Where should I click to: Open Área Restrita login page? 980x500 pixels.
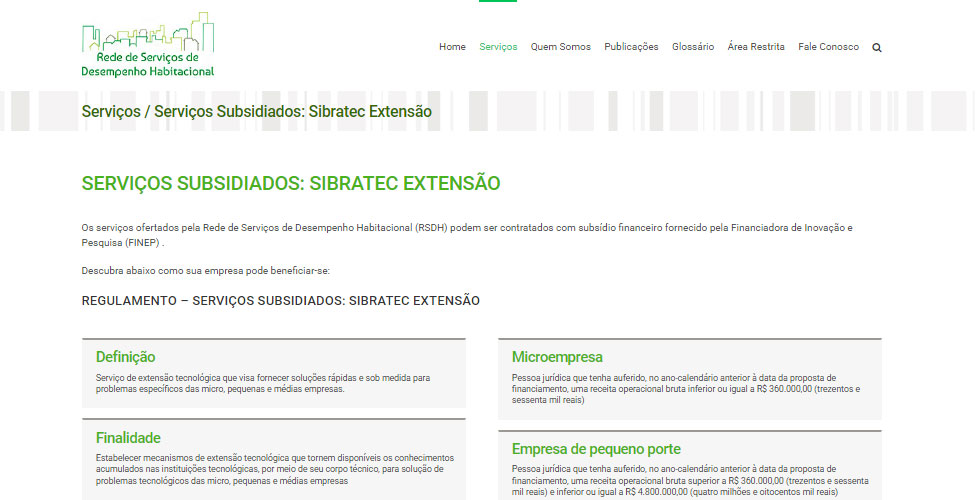click(756, 47)
